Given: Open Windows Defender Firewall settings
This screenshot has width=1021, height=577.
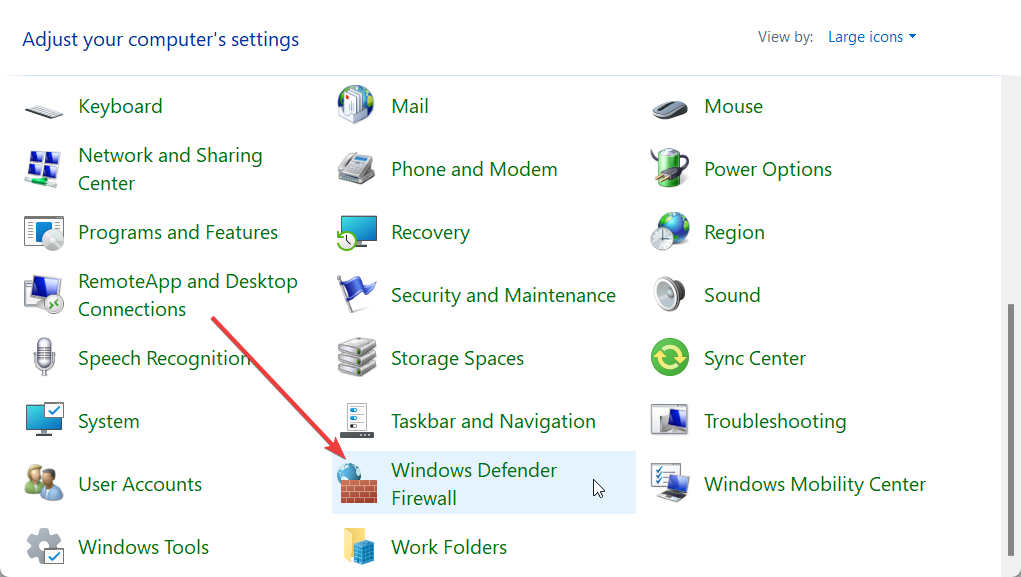Looking at the screenshot, I should point(473,484).
